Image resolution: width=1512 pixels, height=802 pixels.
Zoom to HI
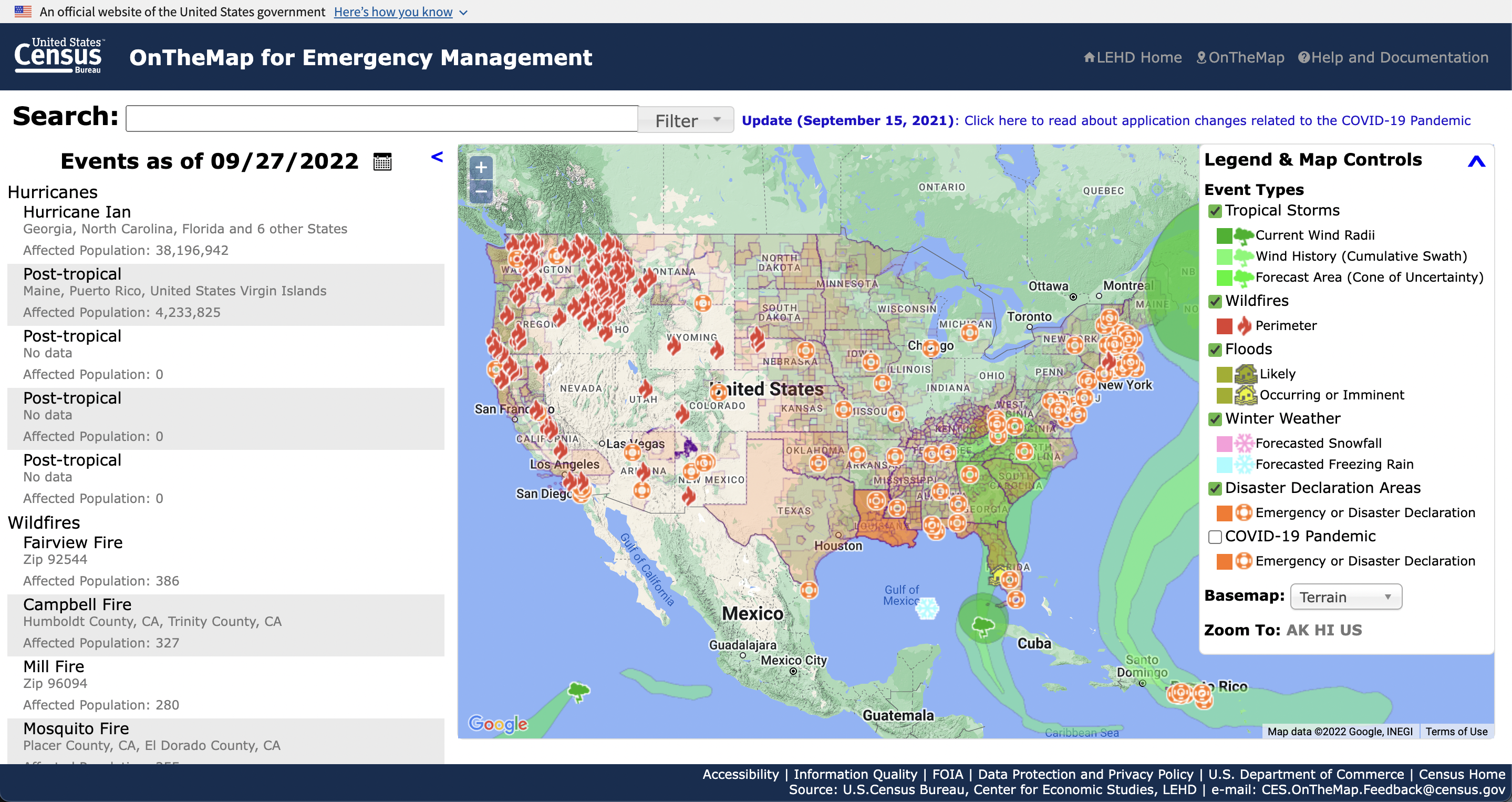pos(1324,630)
